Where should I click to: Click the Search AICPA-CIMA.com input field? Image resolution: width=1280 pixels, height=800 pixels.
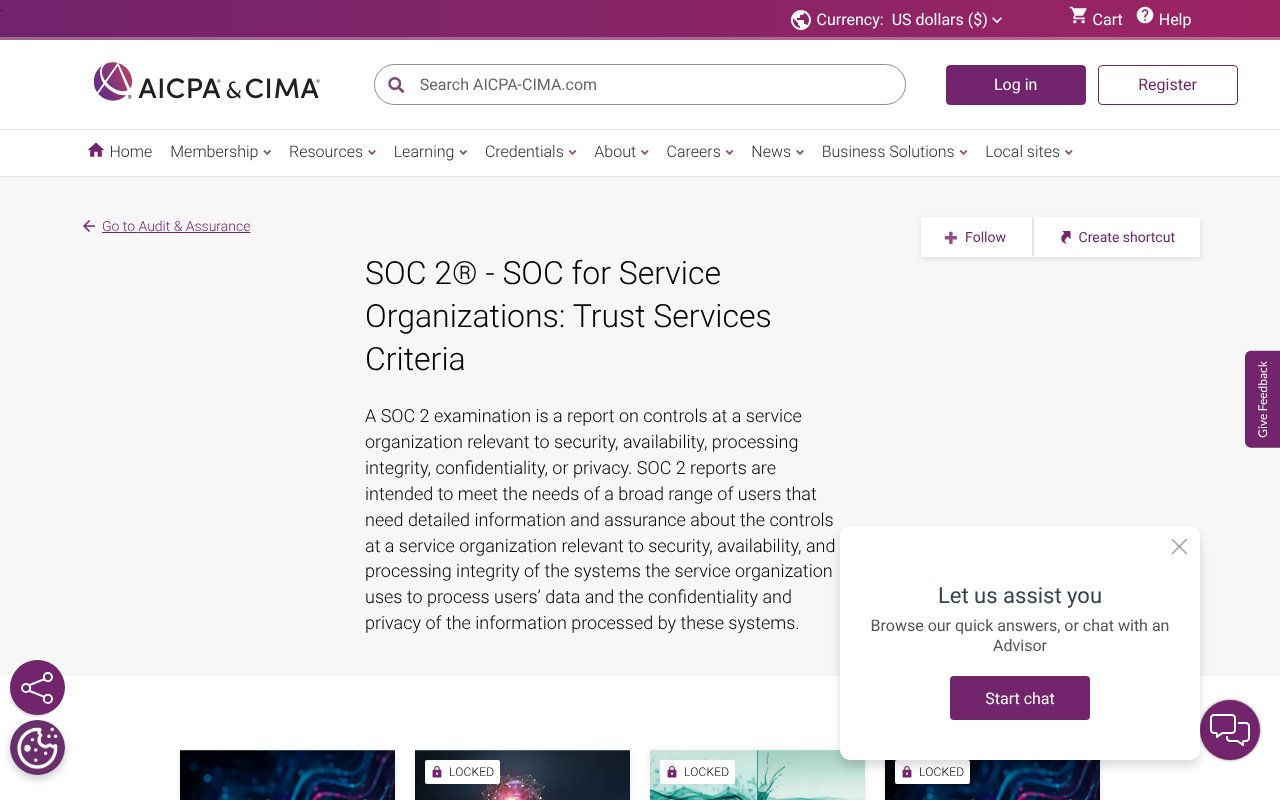[639, 85]
